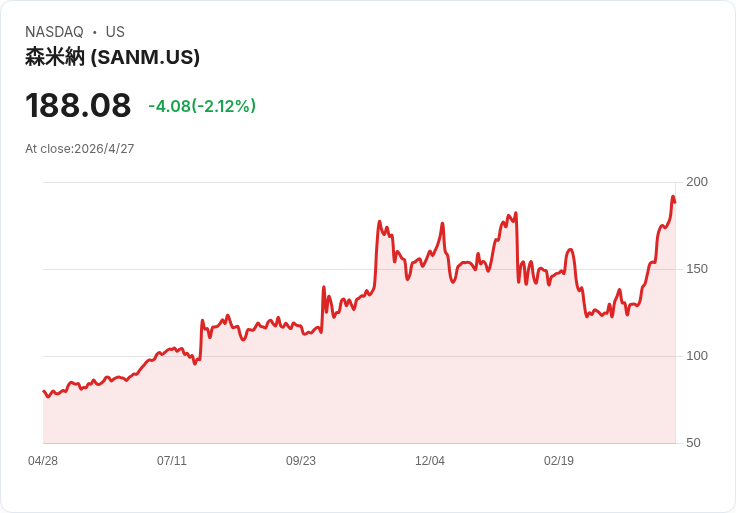Click the 200 label on the price axis
Viewport: 736px width, 513px height.
click(x=697, y=182)
